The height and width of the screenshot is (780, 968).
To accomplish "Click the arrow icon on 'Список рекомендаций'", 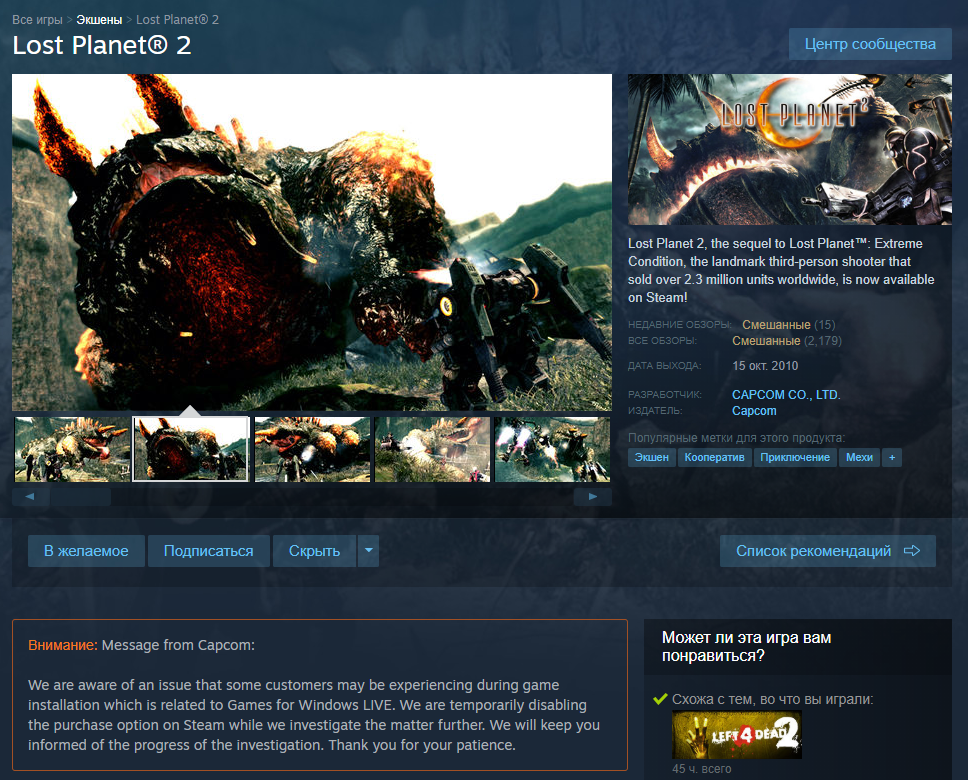I will (912, 551).
